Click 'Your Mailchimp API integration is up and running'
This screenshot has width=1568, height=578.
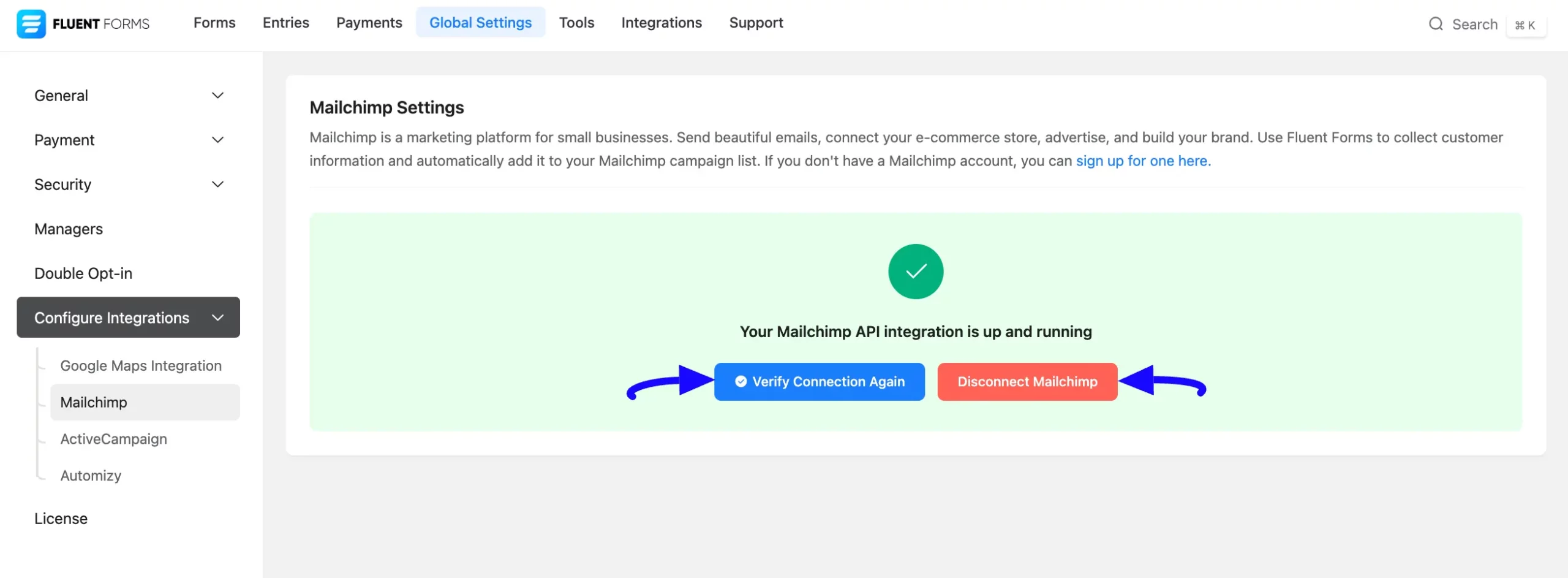click(916, 332)
